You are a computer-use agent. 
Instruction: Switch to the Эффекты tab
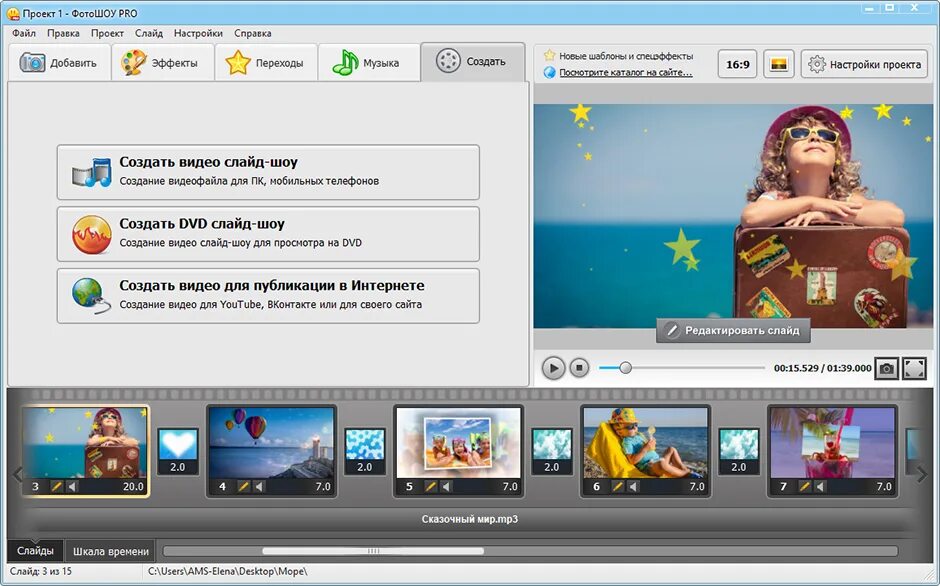click(x=162, y=62)
